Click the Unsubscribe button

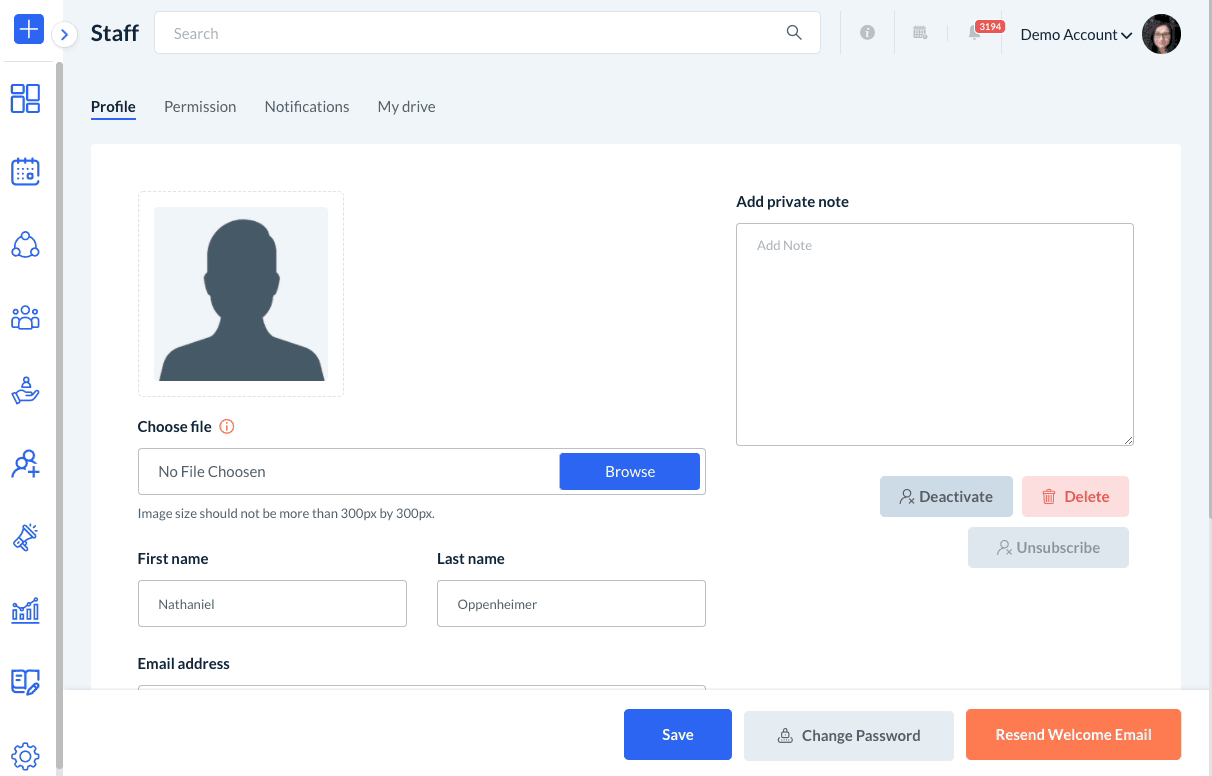(1048, 548)
